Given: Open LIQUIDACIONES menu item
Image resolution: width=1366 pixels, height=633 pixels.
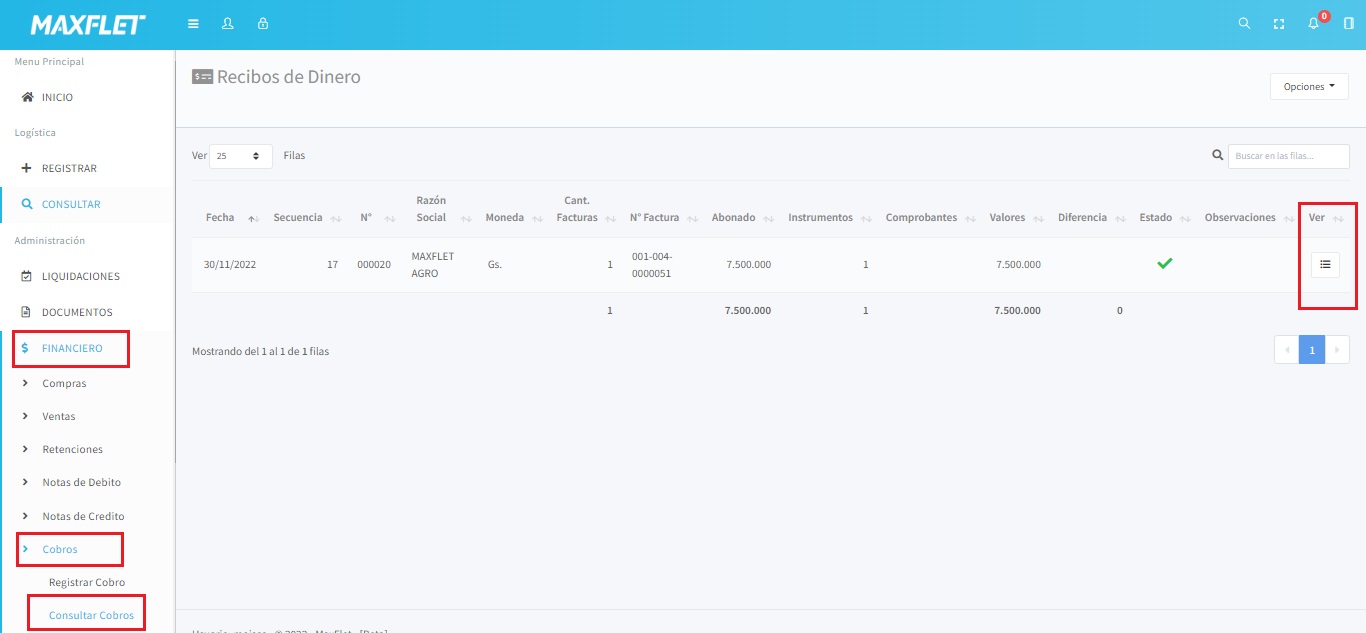Looking at the screenshot, I should (x=80, y=276).
